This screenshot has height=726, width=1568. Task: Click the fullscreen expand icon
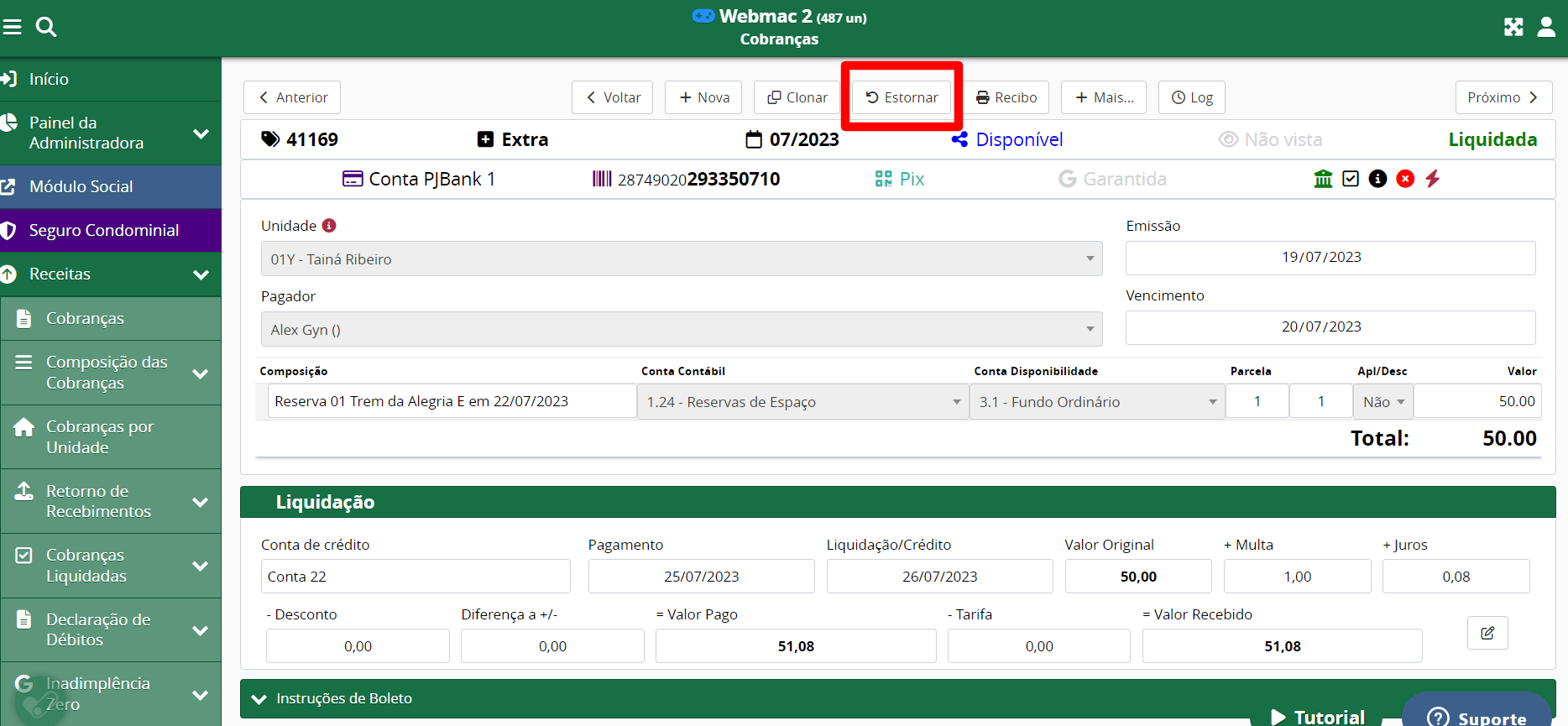point(1513,28)
